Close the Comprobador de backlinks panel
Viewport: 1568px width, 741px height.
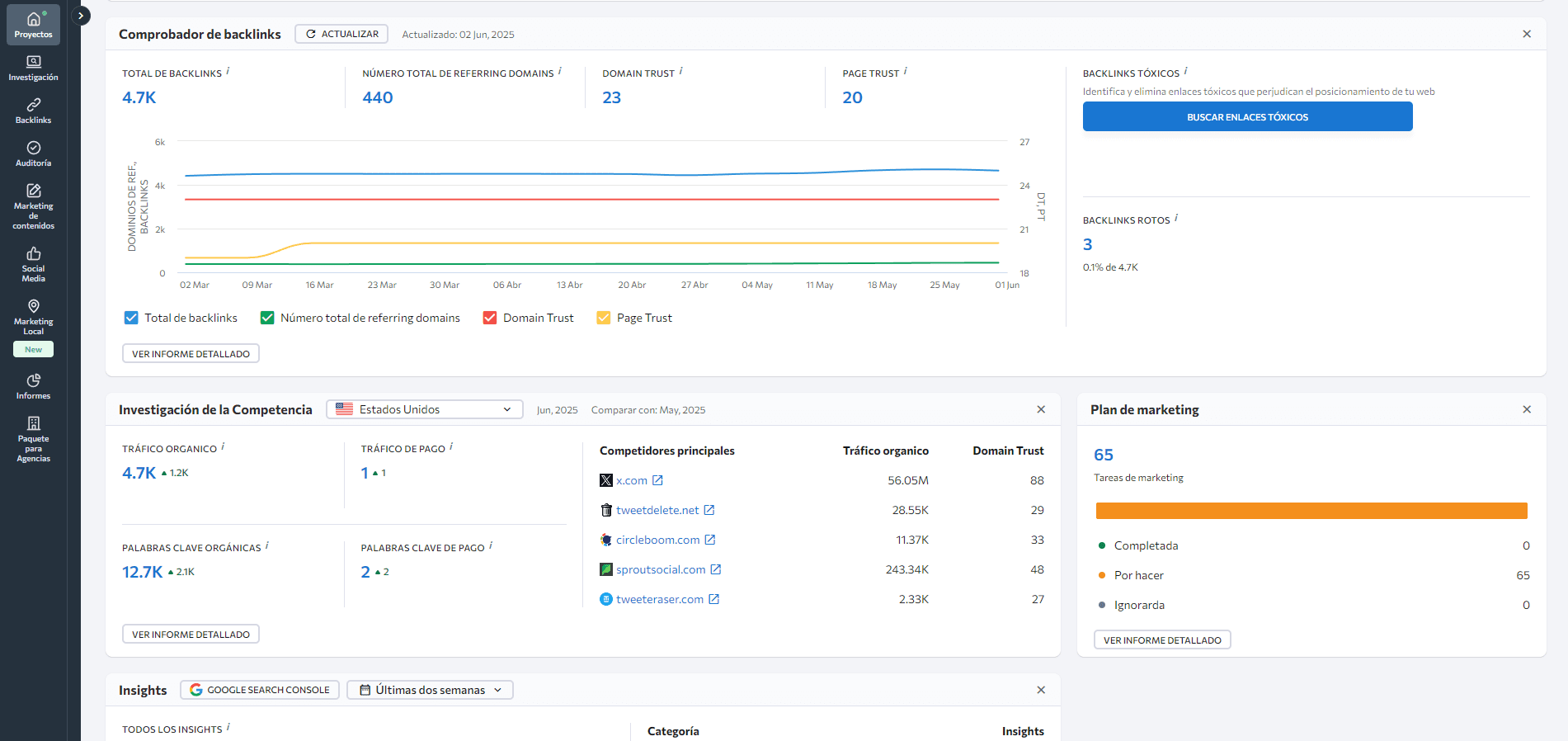tap(1527, 34)
